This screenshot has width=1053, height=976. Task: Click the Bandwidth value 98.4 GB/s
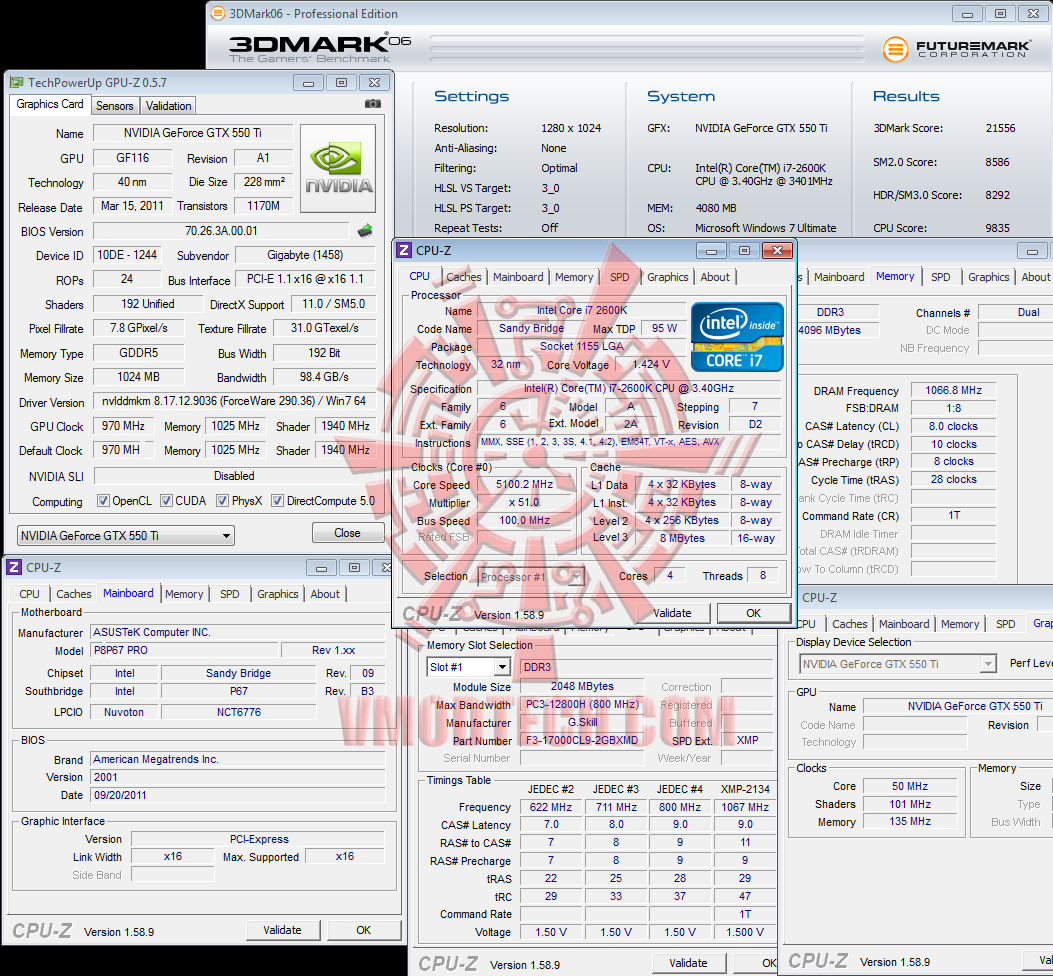[324, 377]
